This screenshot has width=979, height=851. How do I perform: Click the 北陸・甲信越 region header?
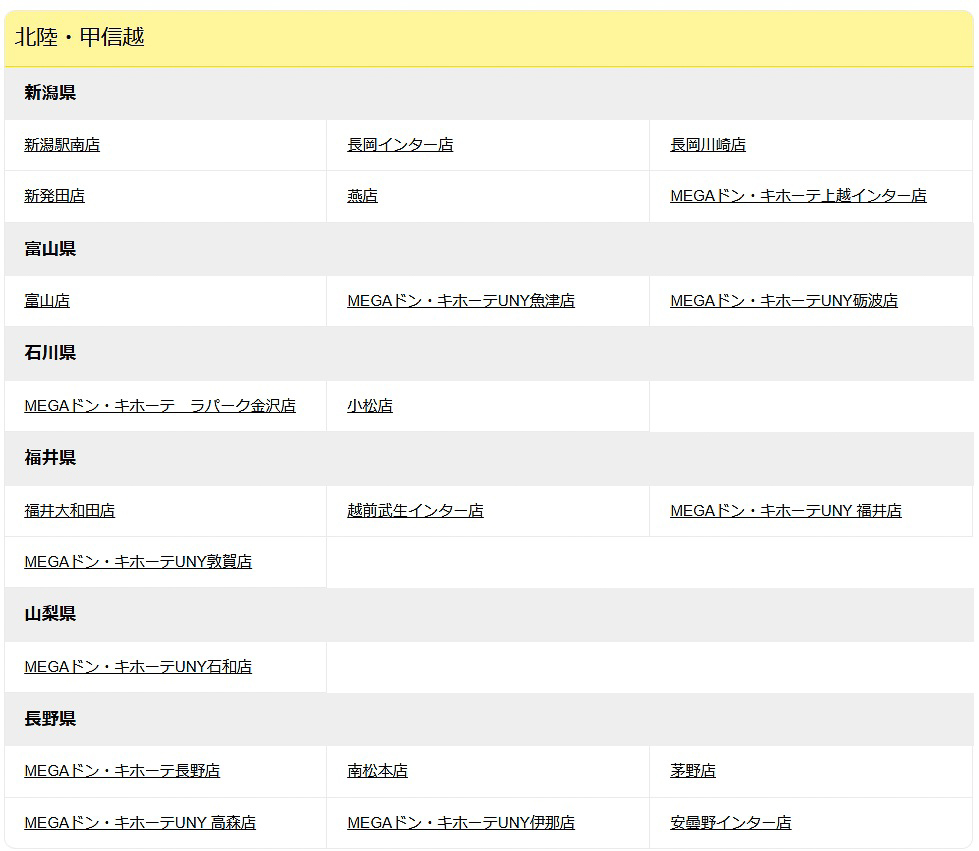(x=489, y=38)
